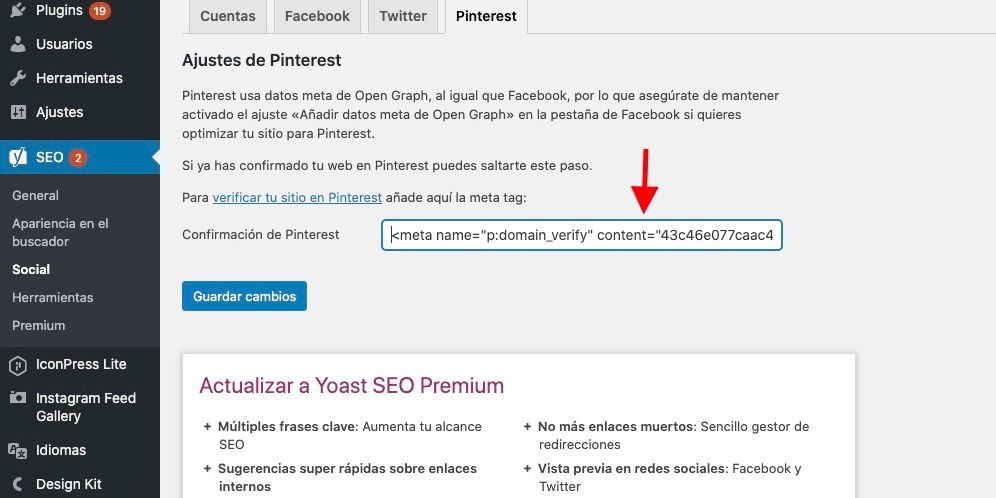Click the Yoast SEO logo icon
This screenshot has height=498, width=996.
click(18, 157)
